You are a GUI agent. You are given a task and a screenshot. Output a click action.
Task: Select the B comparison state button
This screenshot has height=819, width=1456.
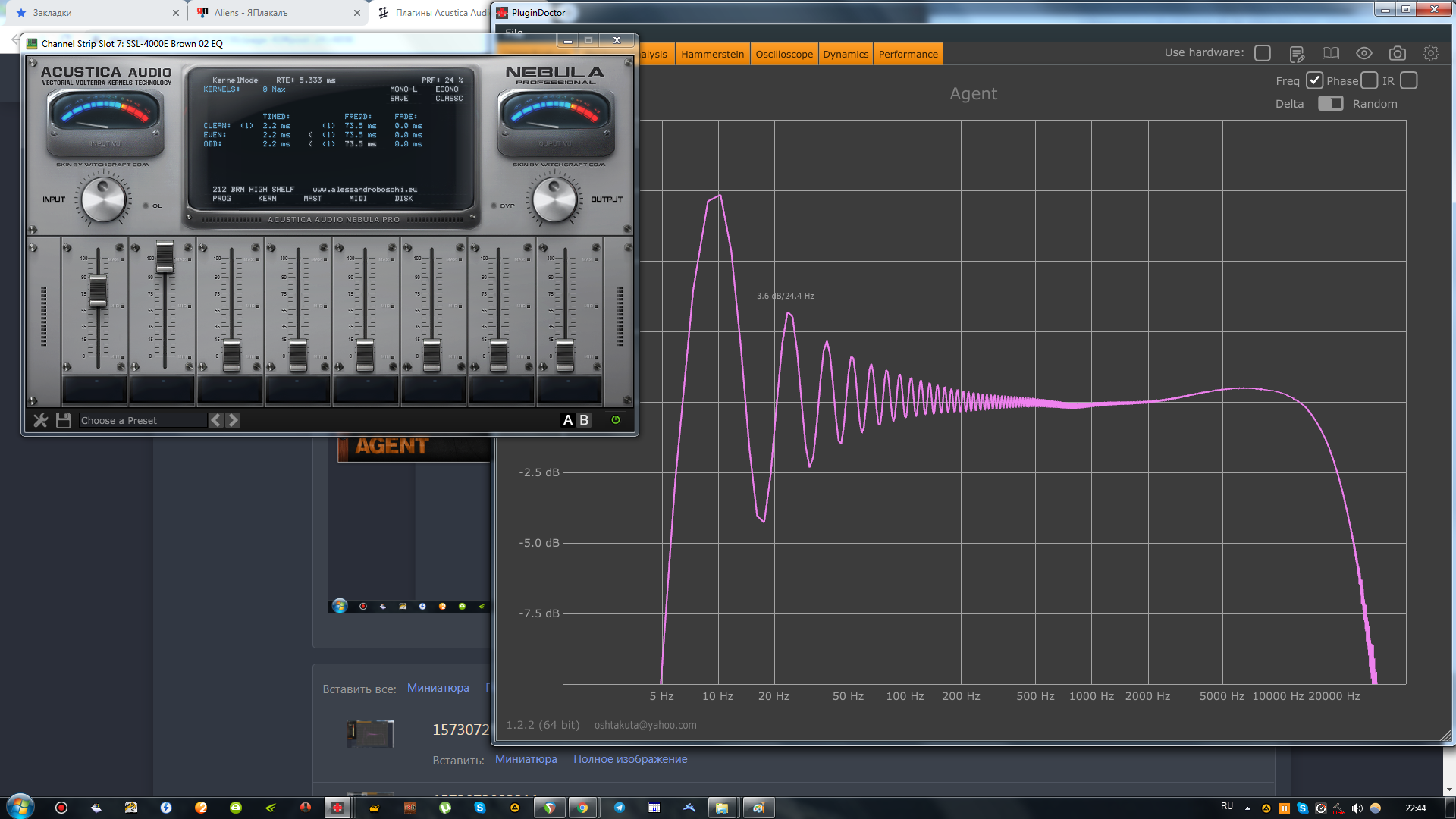click(x=584, y=420)
